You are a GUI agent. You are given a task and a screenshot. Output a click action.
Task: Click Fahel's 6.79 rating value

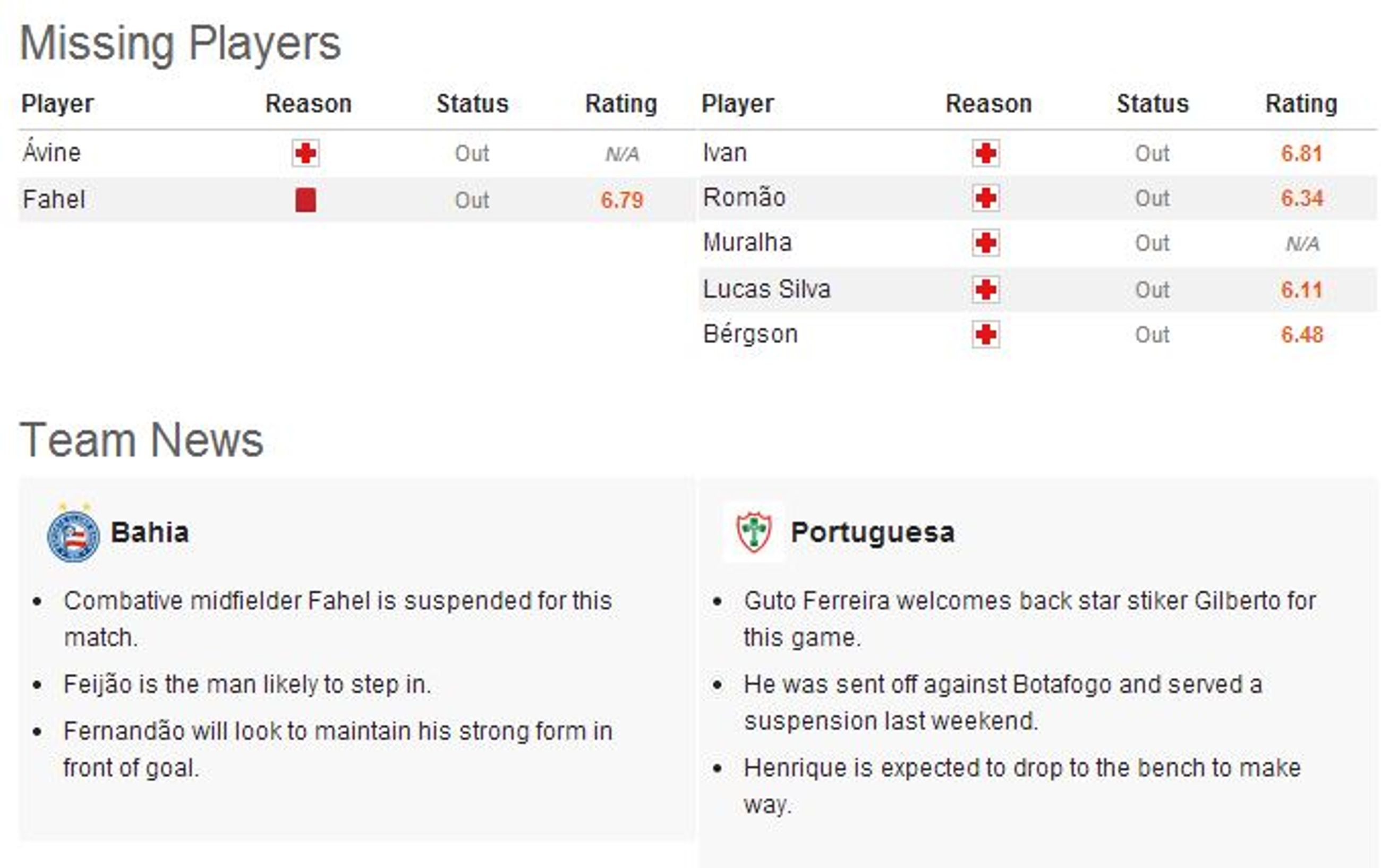pos(621,200)
